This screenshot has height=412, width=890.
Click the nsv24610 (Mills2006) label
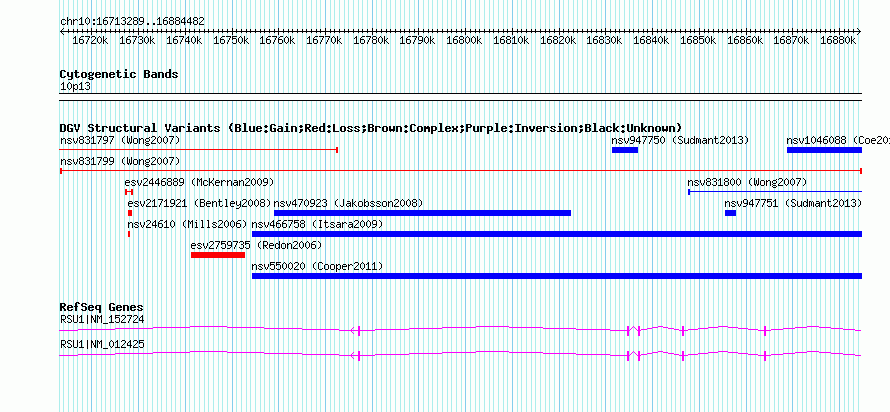coord(188,224)
